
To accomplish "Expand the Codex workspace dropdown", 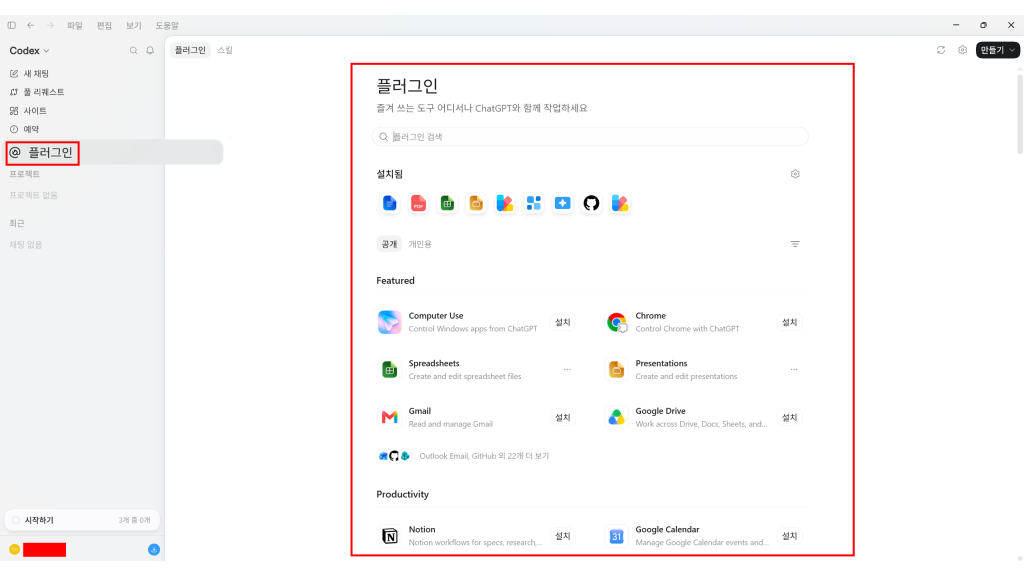I will [29, 50].
